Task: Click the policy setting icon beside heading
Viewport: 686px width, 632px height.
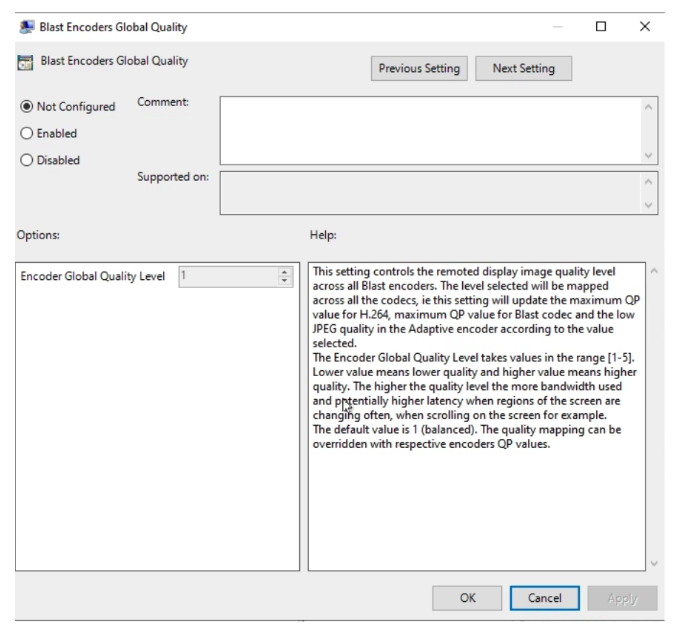Action: (25, 63)
